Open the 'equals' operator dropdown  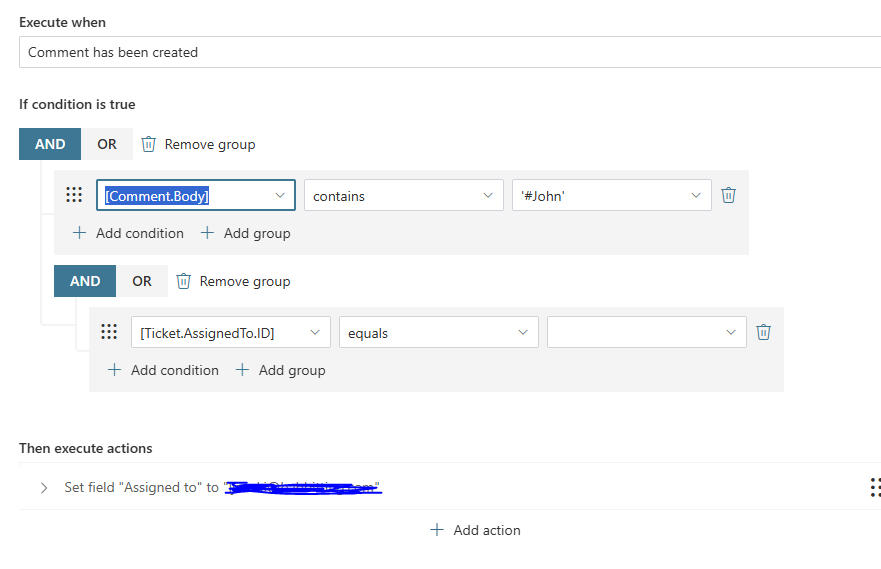438,333
